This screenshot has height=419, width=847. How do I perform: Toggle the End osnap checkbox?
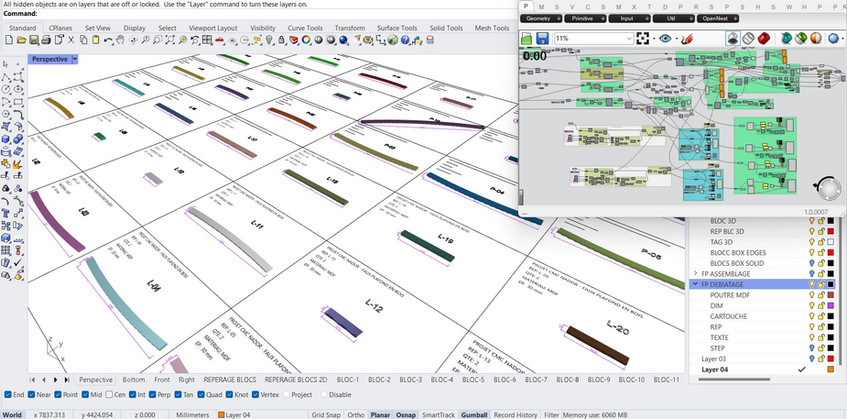8,395
